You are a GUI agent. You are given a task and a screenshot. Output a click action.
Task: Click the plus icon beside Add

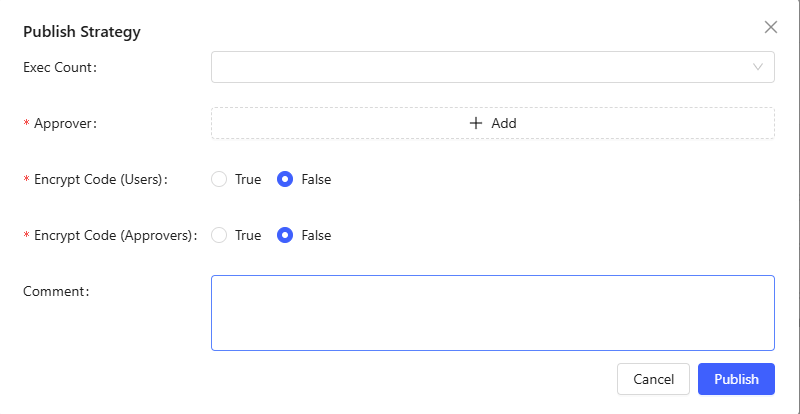[x=476, y=123]
